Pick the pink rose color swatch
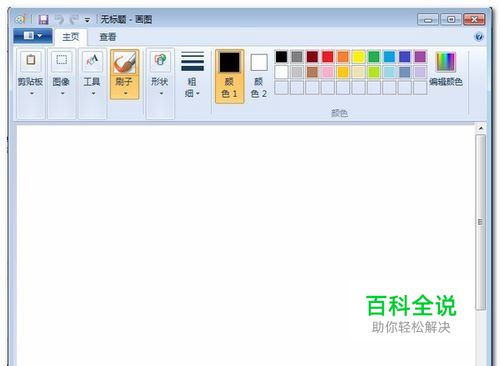The image size is (500, 366). 328,72
